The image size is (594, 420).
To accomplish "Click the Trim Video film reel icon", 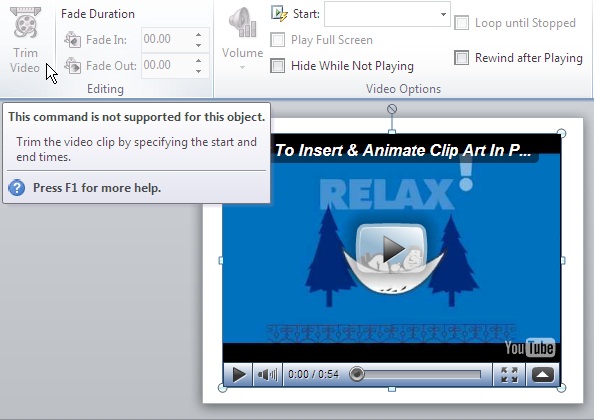I will tap(25, 23).
